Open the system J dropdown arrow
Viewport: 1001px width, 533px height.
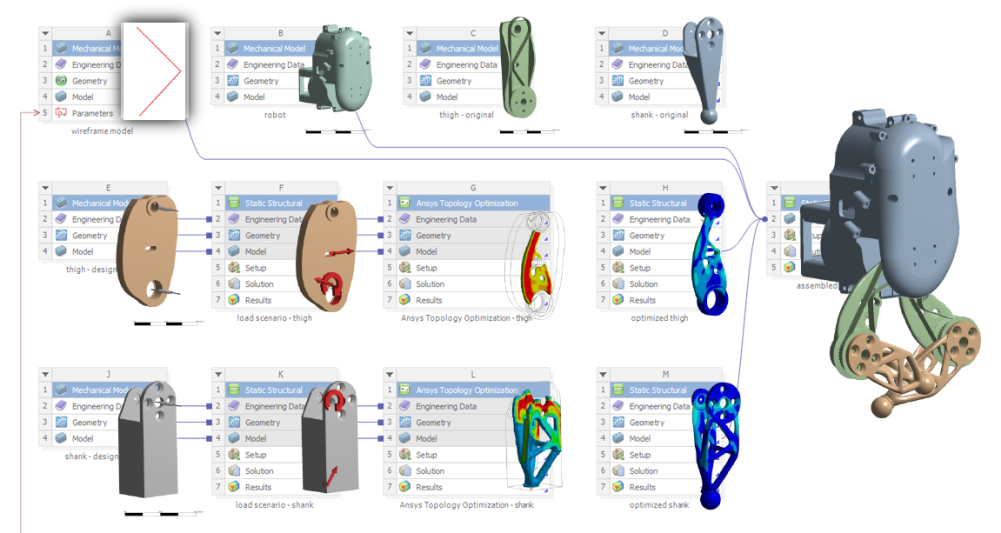(x=45, y=375)
